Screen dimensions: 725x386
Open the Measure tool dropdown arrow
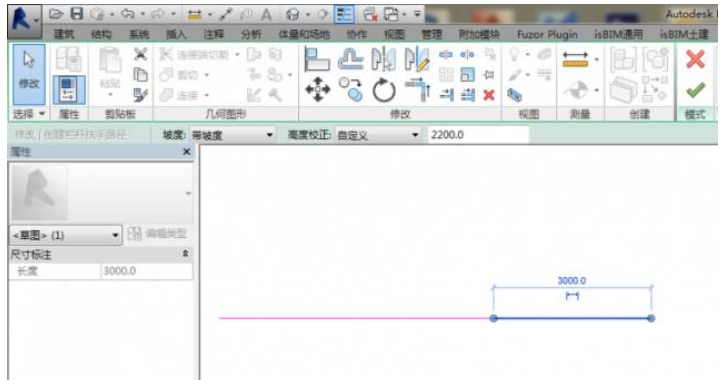tap(596, 60)
